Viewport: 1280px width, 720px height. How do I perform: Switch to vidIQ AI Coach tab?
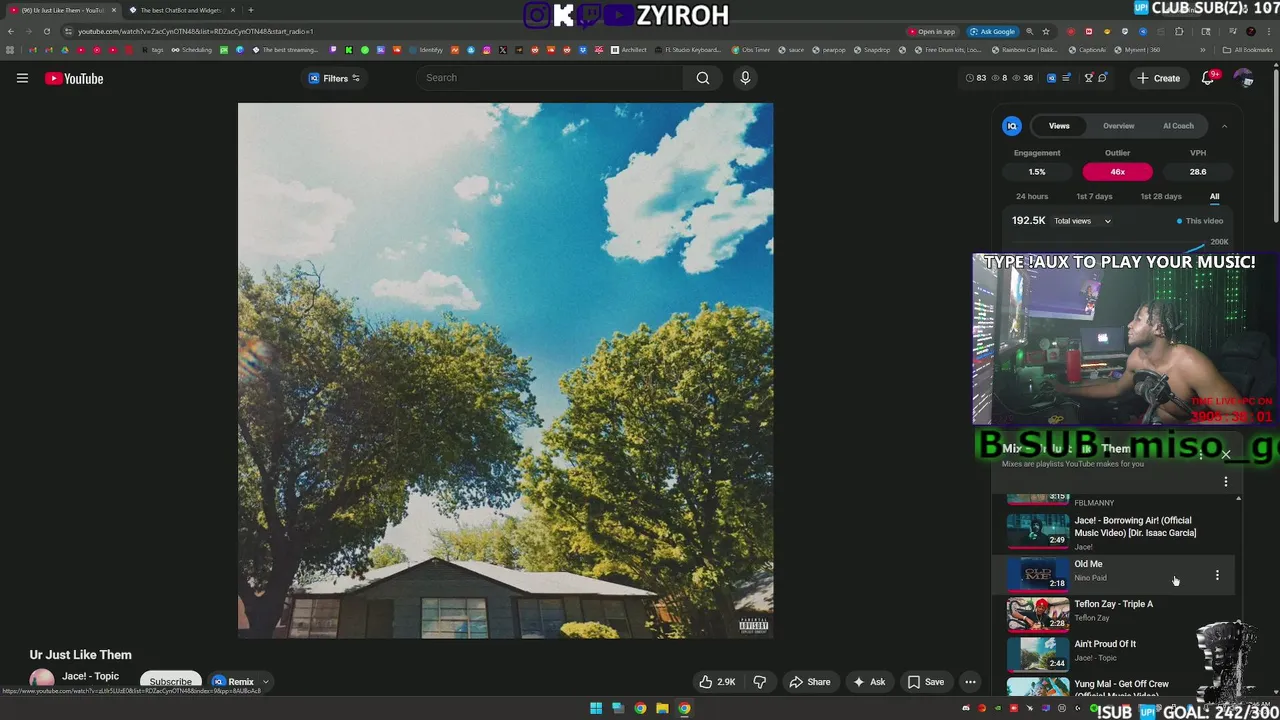click(1178, 126)
